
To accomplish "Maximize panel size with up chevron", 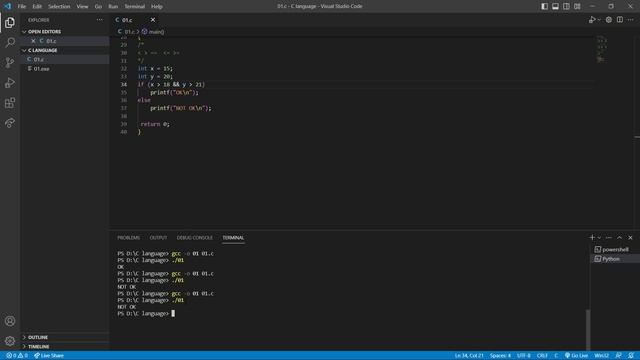I will (619, 237).
